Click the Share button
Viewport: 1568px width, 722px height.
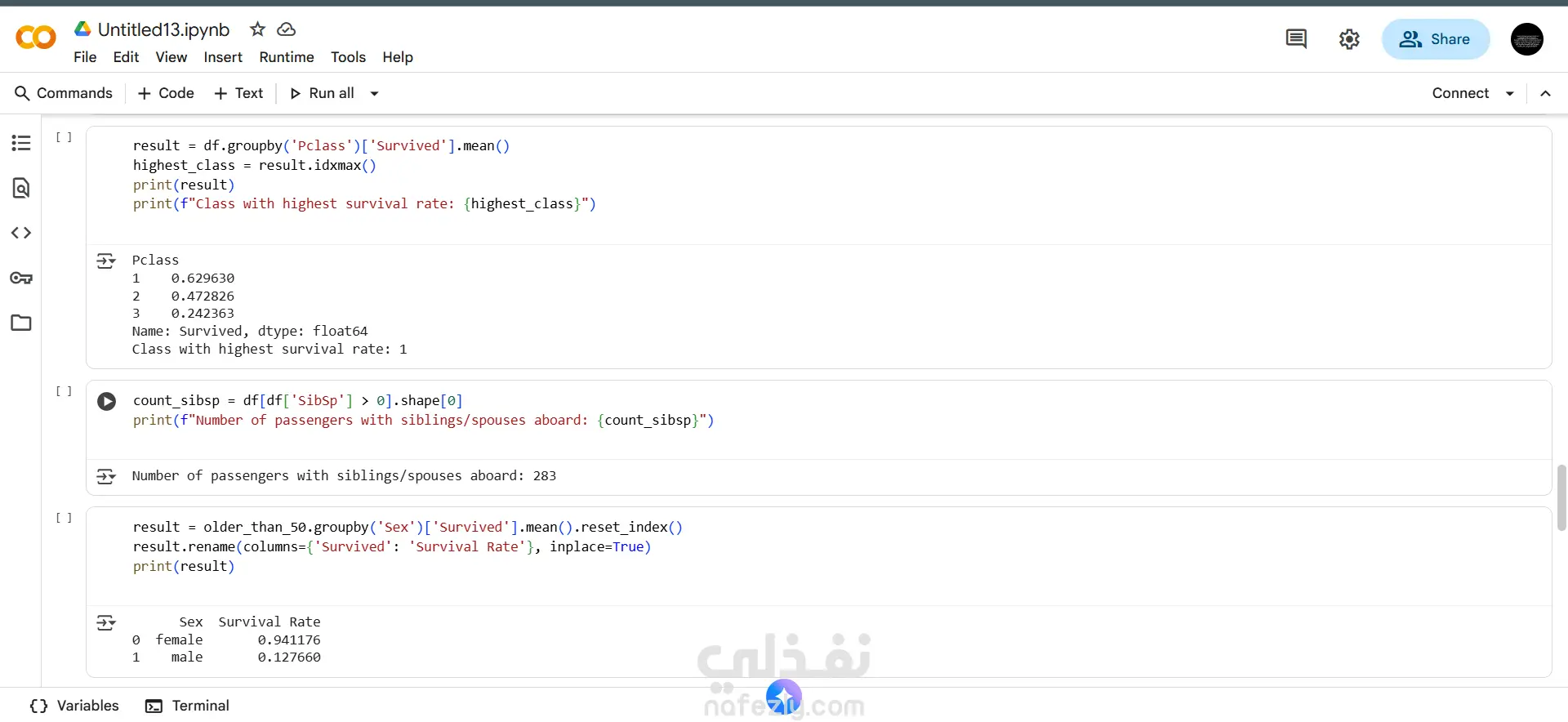point(1436,39)
